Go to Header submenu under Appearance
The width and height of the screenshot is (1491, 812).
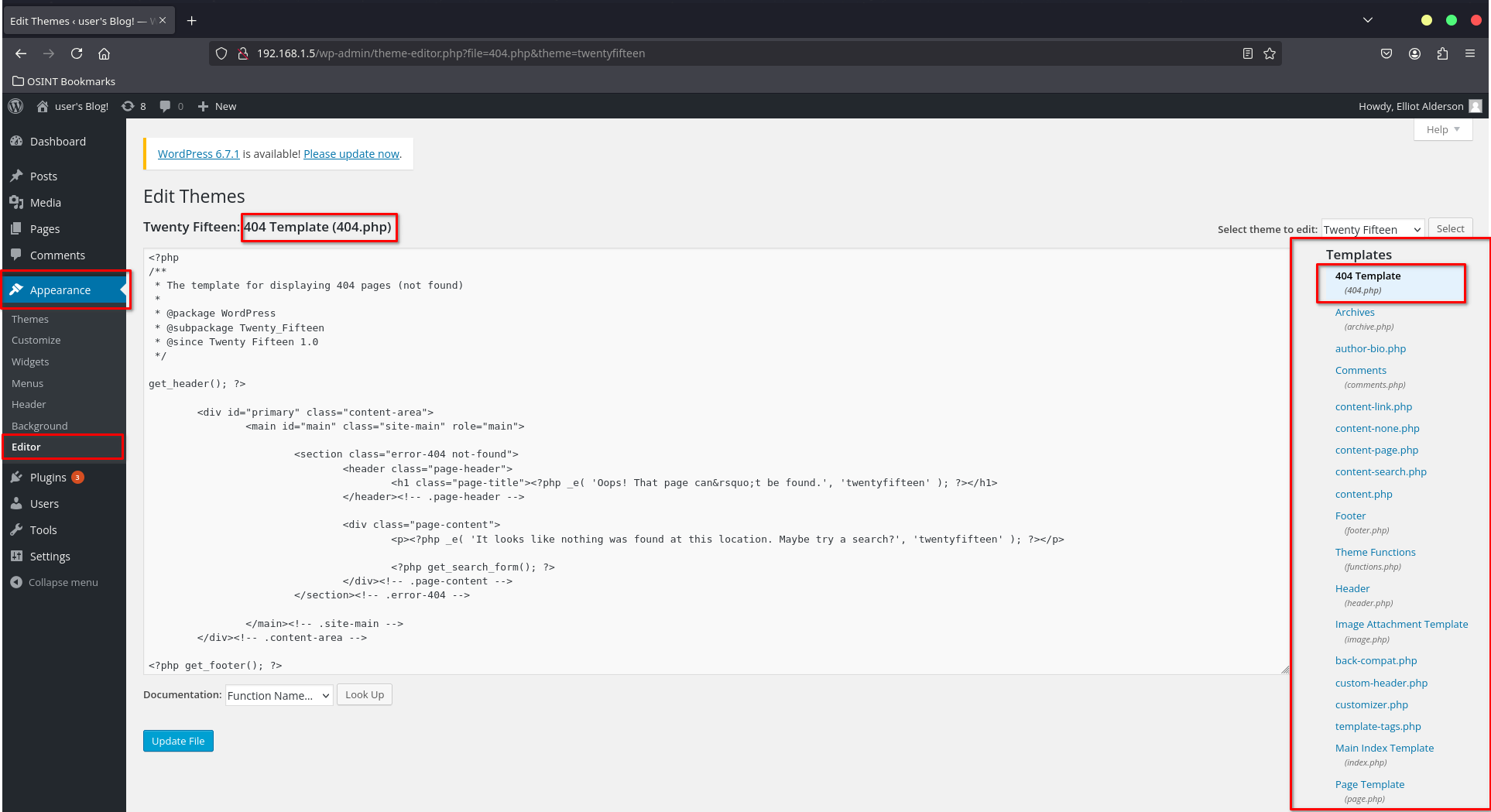[x=29, y=404]
